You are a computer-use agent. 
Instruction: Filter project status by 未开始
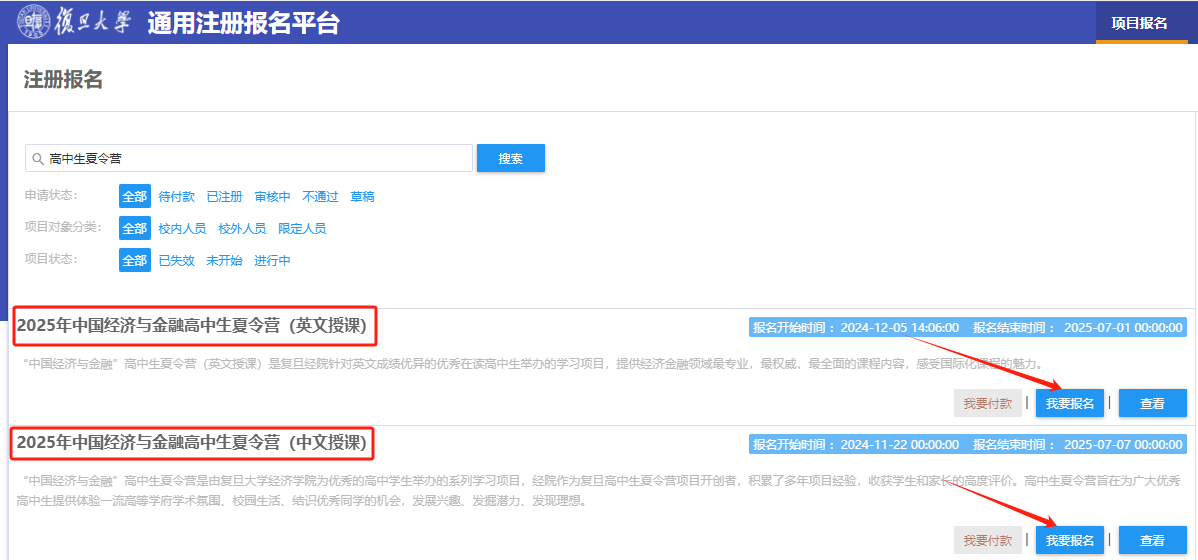pos(225,261)
